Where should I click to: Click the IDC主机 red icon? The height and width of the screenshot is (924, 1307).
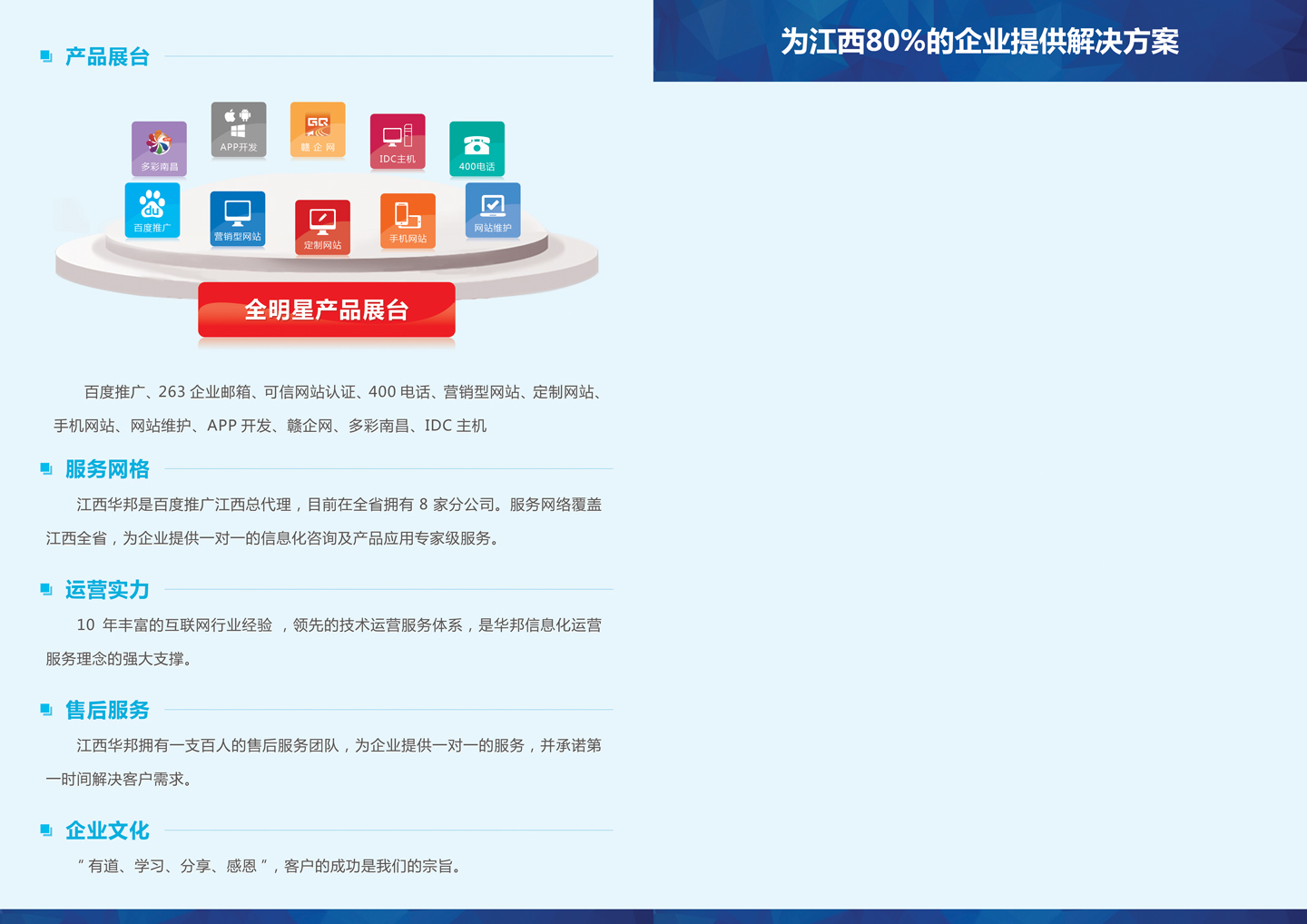click(398, 141)
